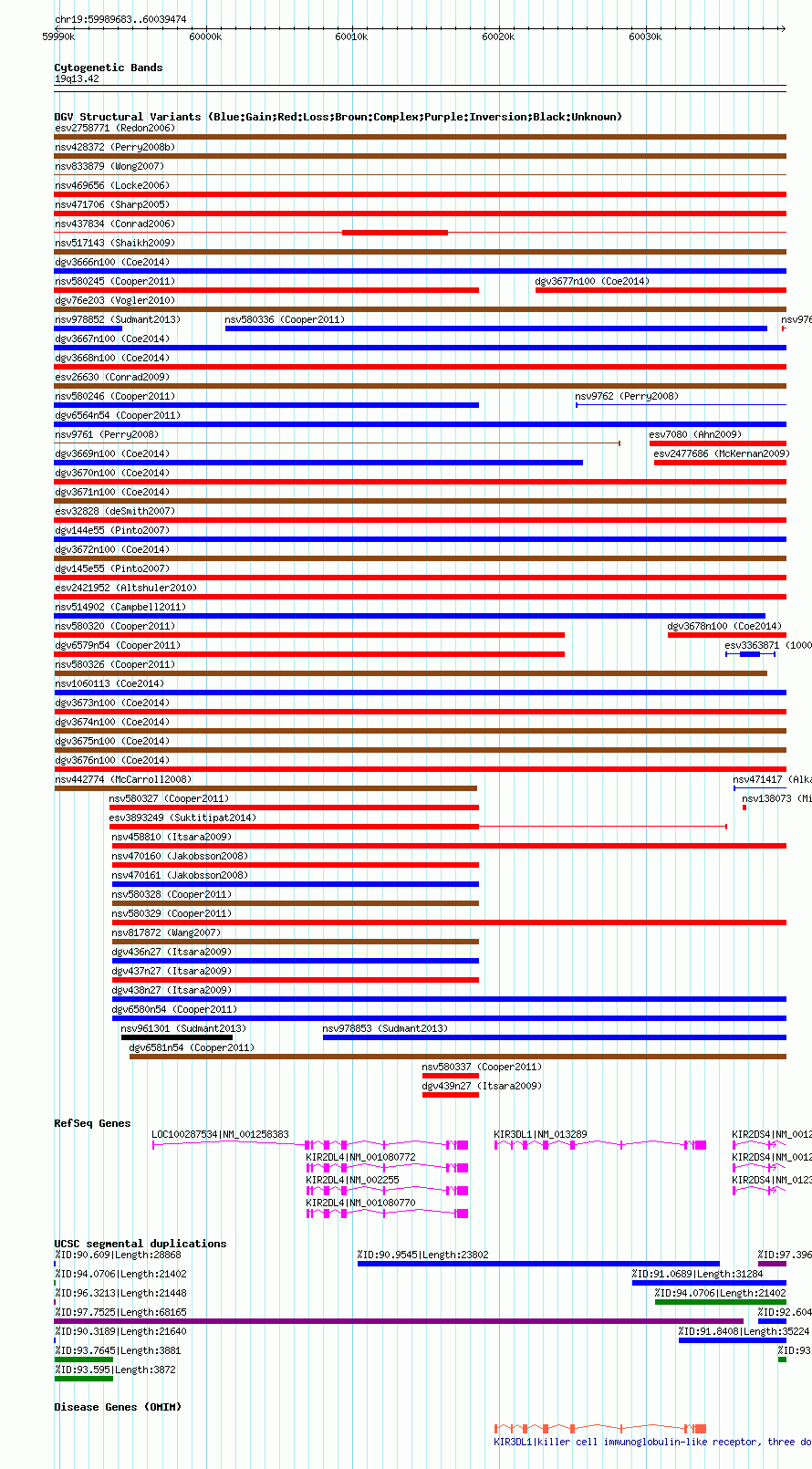Click the blue bar of nsv580336 (Cooper2011)
This screenshot has height=1469, width=812.
tap(496, 328)
